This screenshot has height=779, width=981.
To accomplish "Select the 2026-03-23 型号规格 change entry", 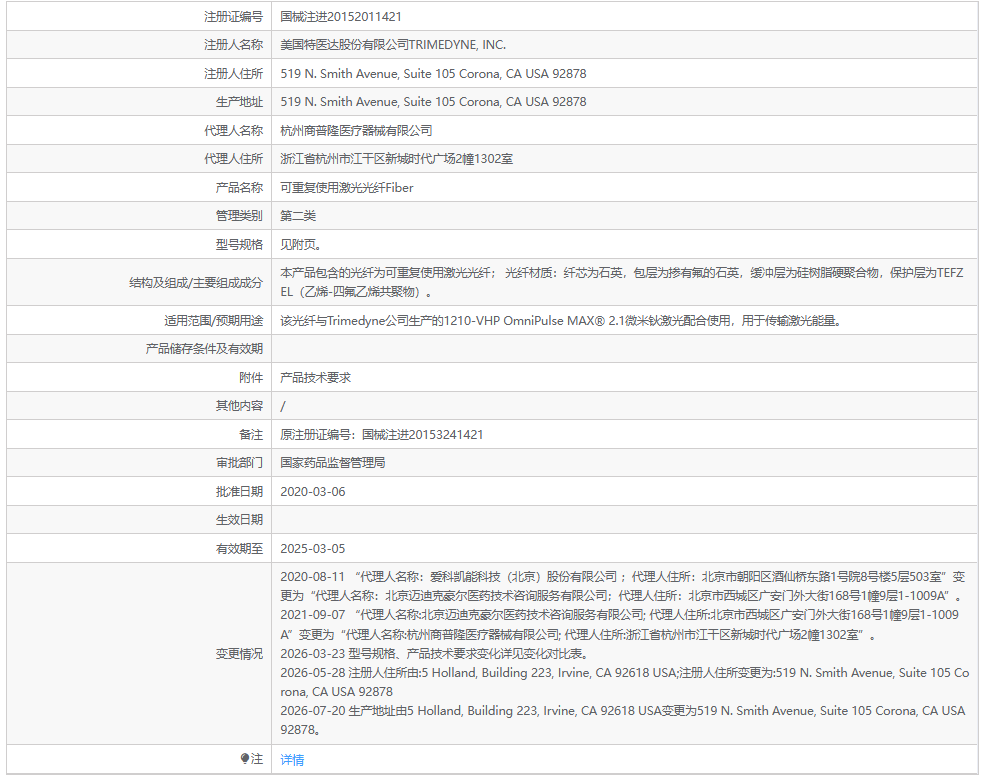I will click(x=434, y=654).
